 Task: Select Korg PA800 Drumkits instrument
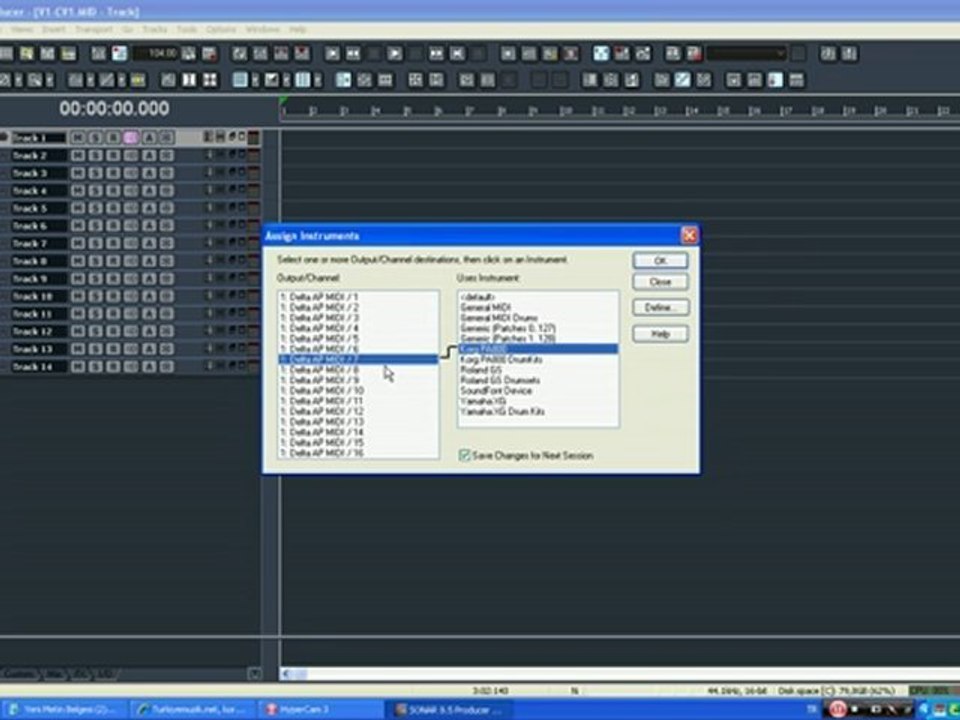pos(538,359)
